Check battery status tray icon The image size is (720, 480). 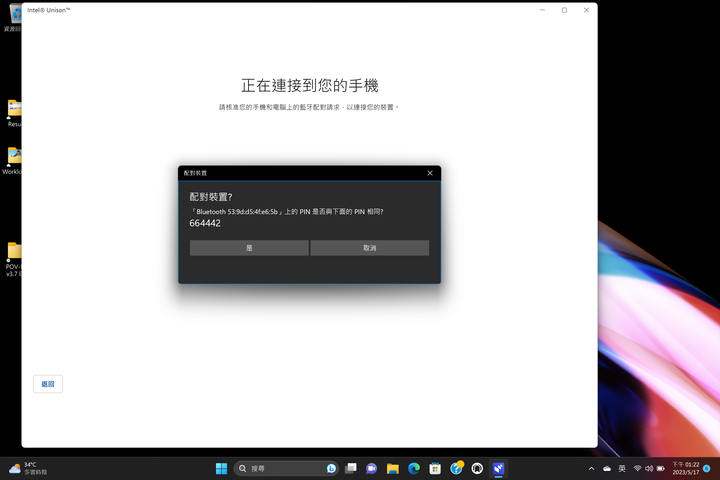pos(661,469)
